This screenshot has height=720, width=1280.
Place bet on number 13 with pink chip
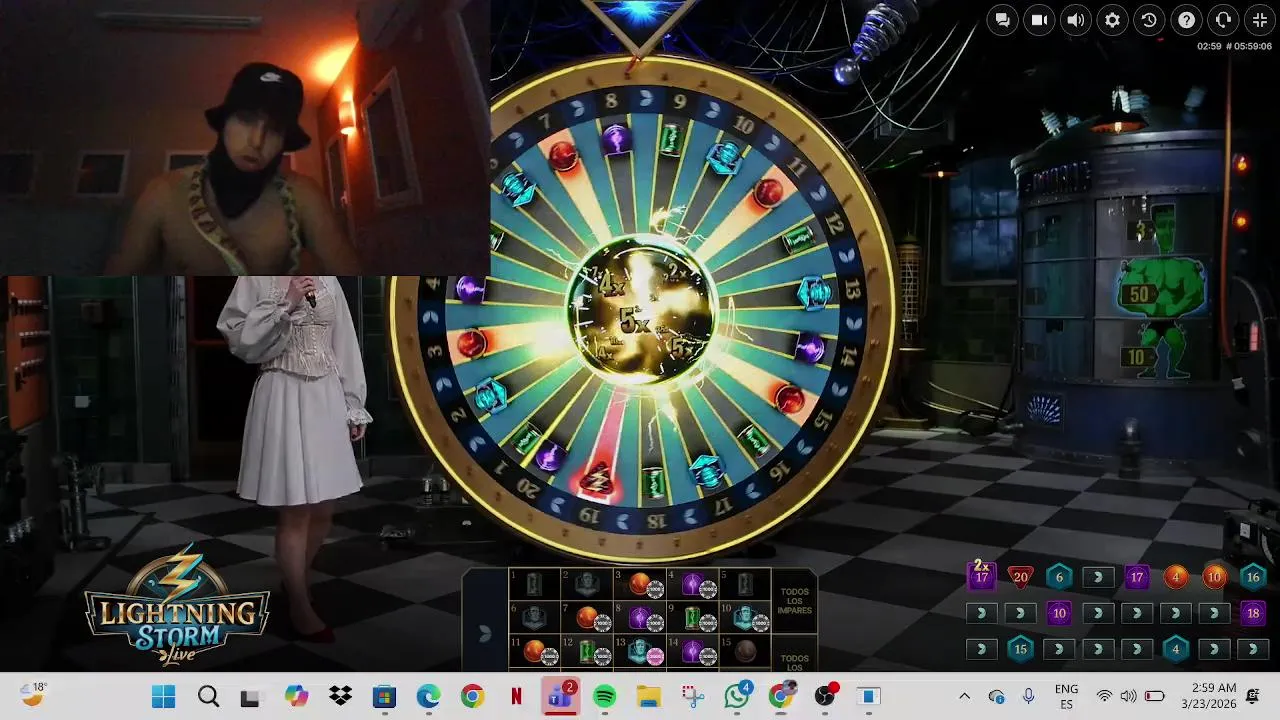(640, 651)
